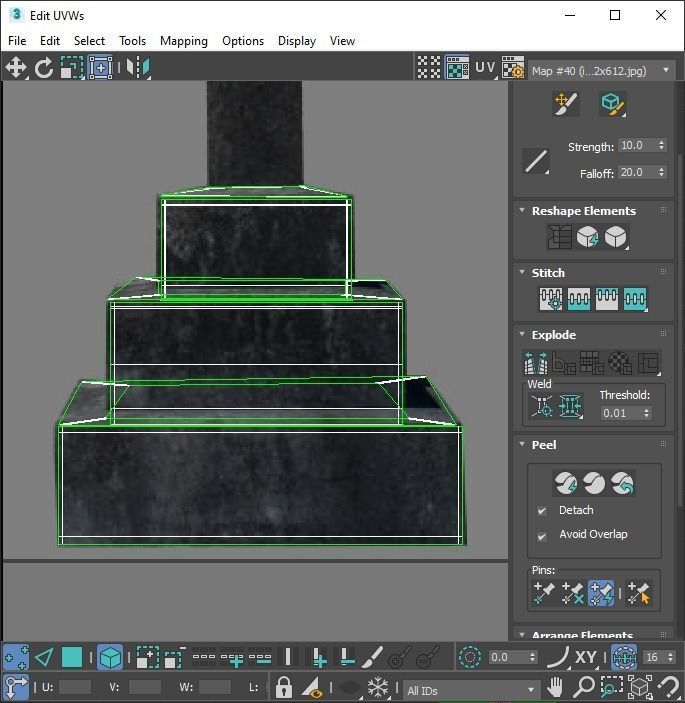Collapse the Reshape Elements rollout
The height and width of the screenshot is (703, 685).
tap(522, 210)
